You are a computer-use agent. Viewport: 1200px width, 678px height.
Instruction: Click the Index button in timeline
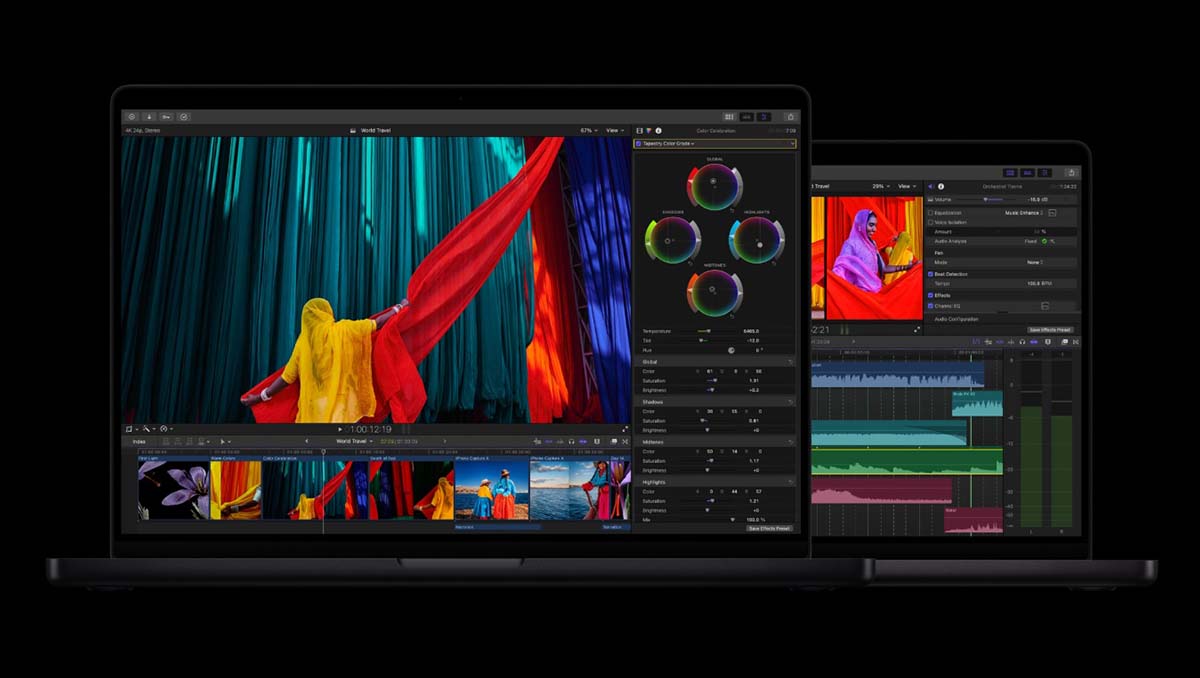pyautogui.click(x=139, y=441)
